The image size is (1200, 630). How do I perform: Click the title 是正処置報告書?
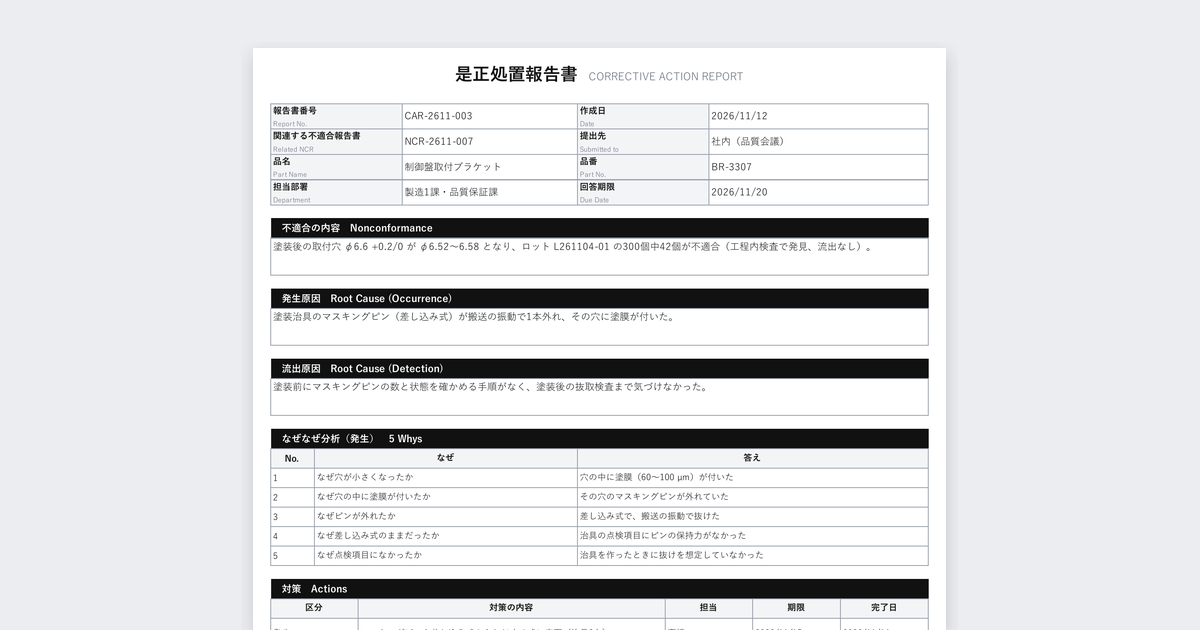(x=516, y=74)
